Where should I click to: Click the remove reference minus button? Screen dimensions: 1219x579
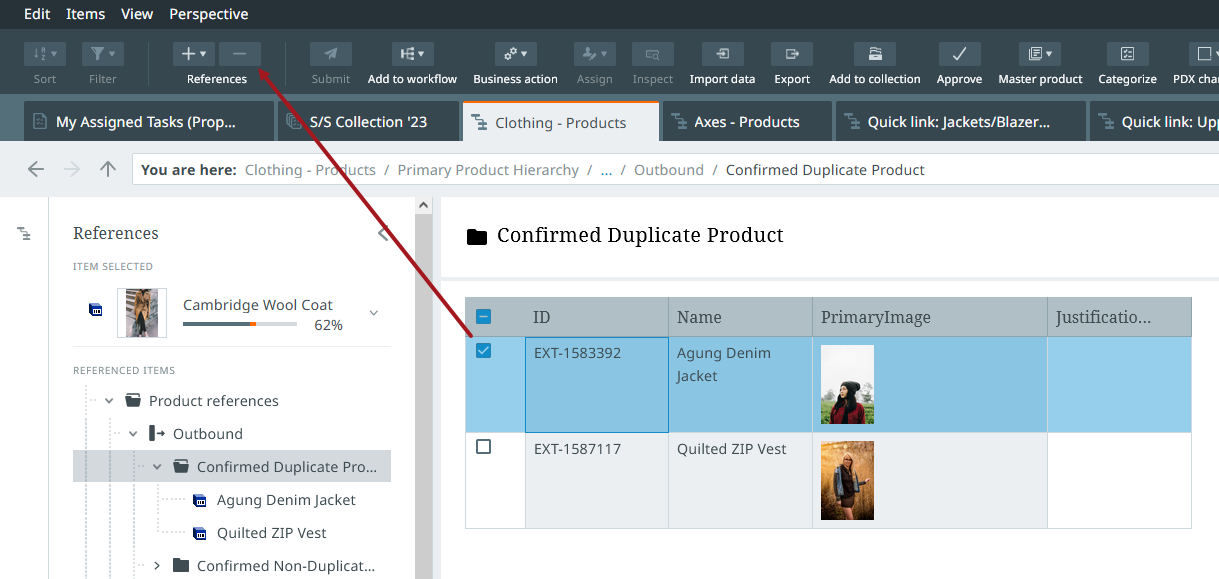coord(240,54)
